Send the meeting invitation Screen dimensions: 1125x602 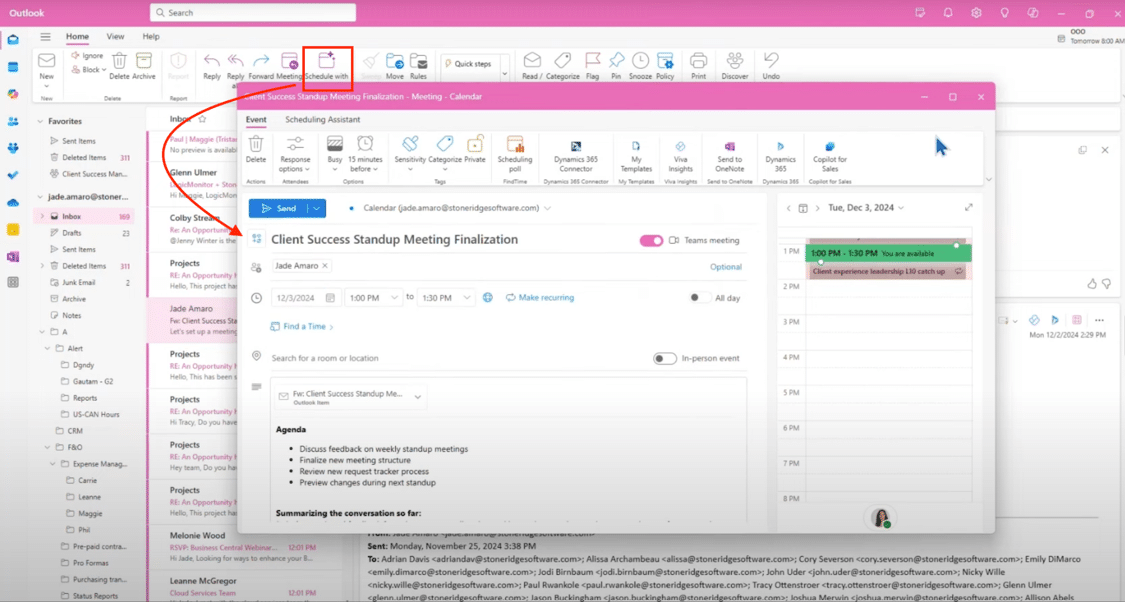point(278,209)
